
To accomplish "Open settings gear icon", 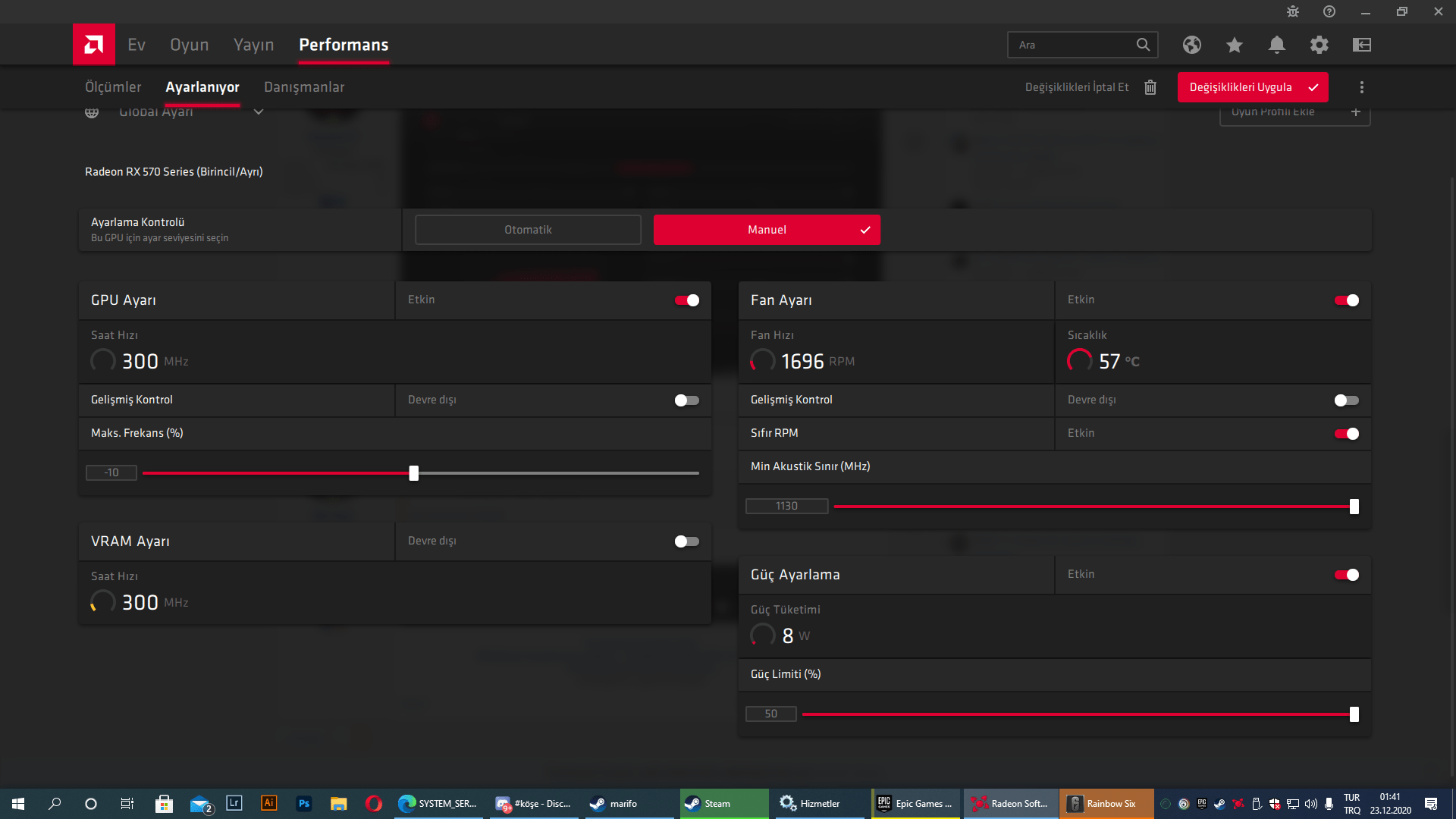I will [1319, 45].
